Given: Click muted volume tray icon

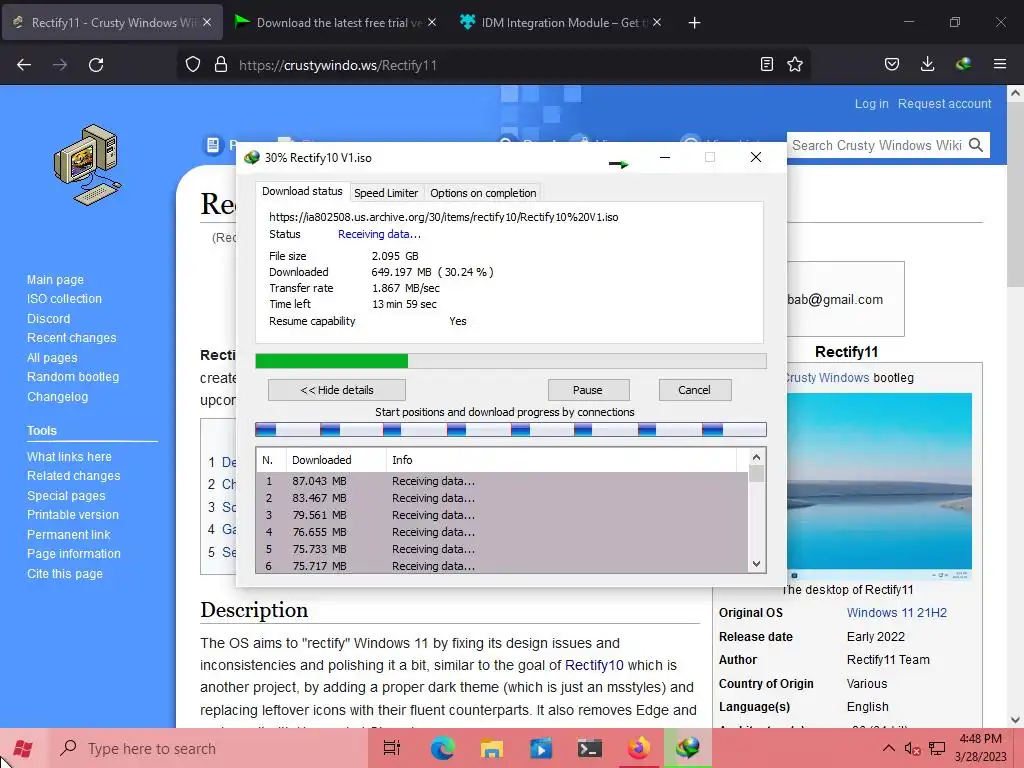Looking at the screenshot, I should point(912,748).
